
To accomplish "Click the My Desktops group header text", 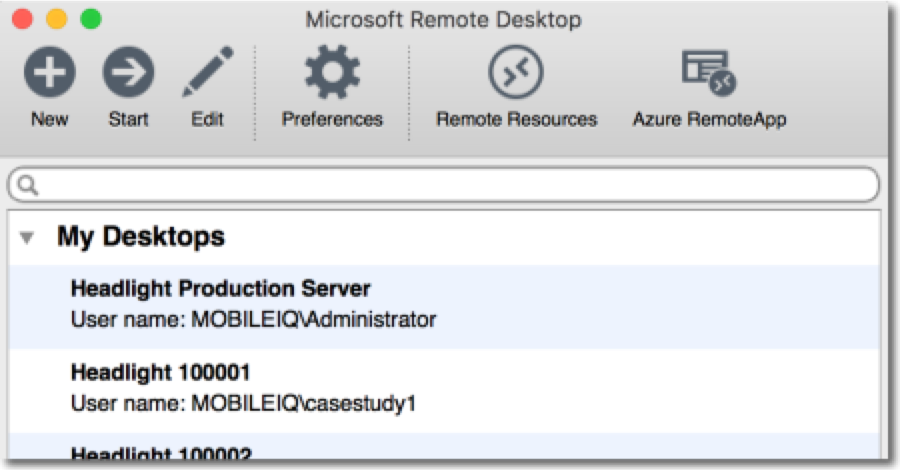I will coord(140,237).
